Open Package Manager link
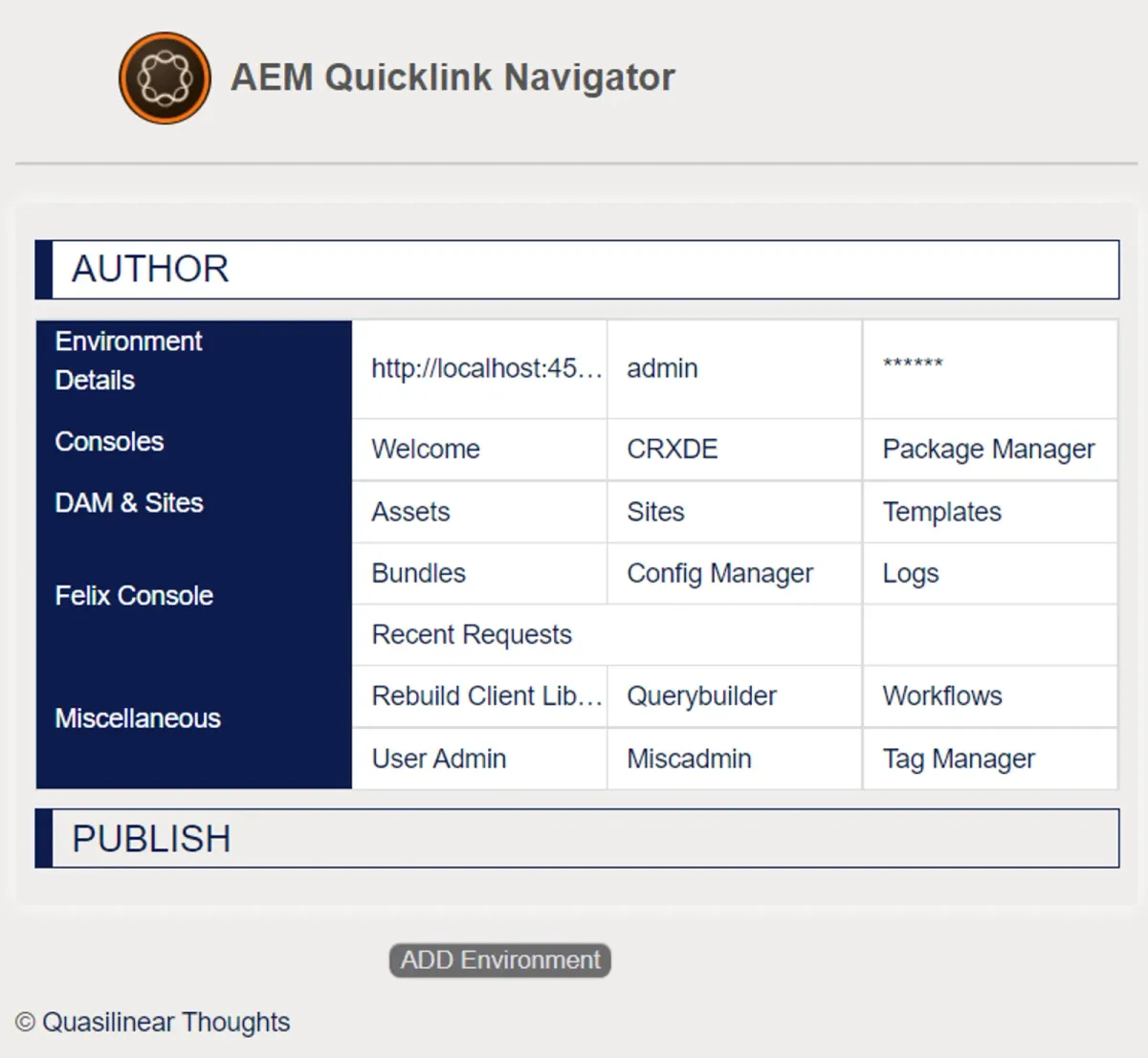The height and width of the screenshot is (1058, 1148). click(x=988, y=450)
